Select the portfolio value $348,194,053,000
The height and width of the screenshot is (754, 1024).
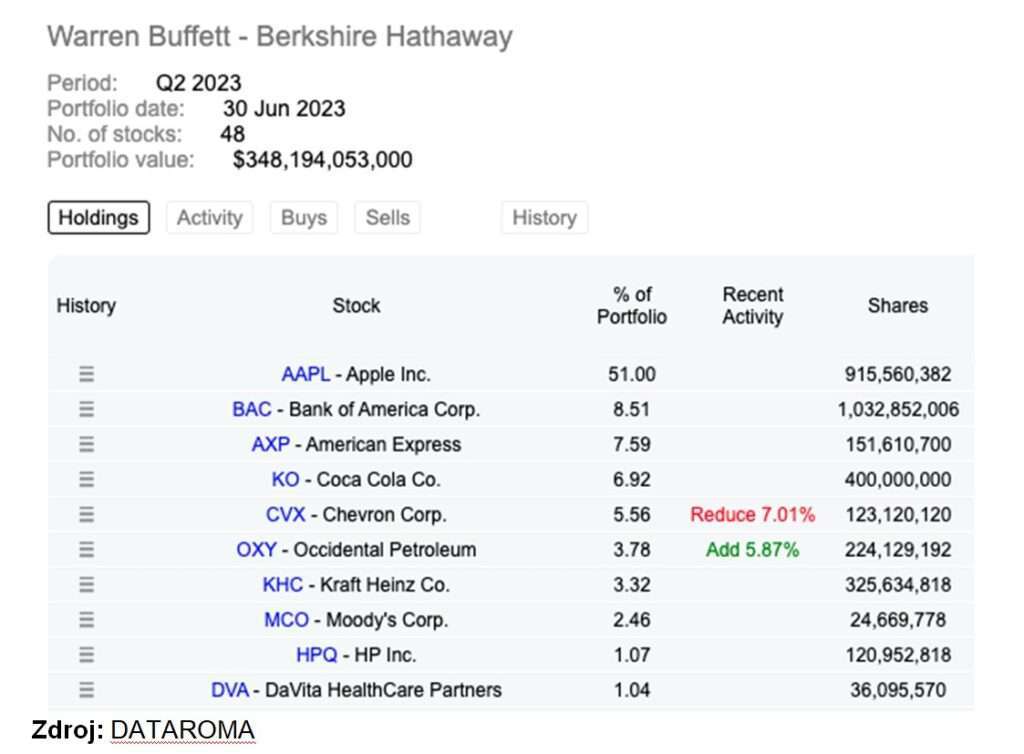click(x=323, y=159)
